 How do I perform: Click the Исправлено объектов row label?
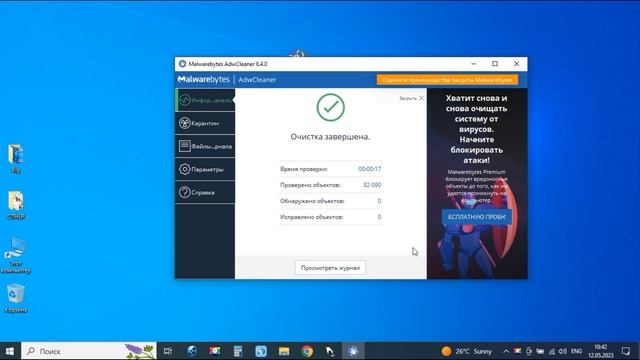pos(311,217)
